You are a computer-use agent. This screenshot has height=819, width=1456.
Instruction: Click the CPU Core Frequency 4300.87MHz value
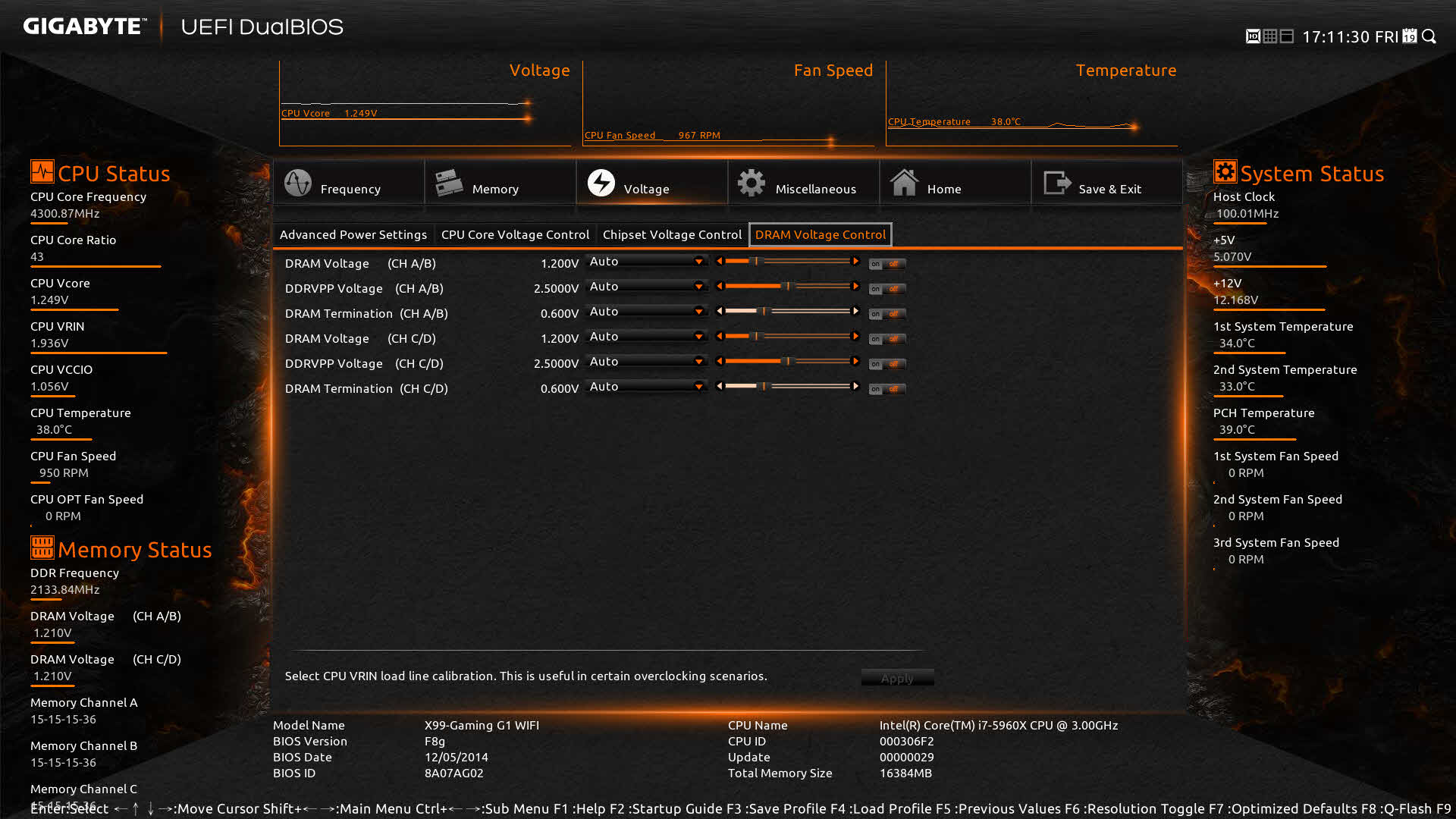pyautogui.click(x=65, y=214)
